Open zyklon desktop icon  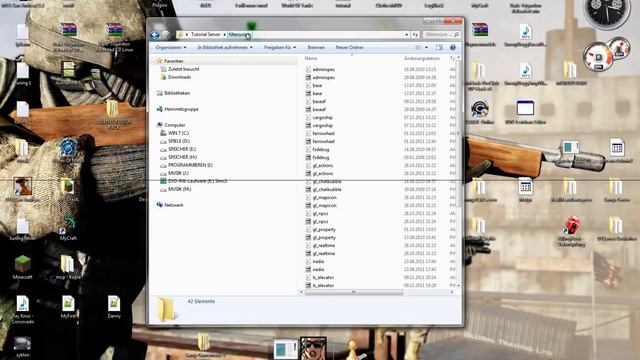click(x=22, y=346)
